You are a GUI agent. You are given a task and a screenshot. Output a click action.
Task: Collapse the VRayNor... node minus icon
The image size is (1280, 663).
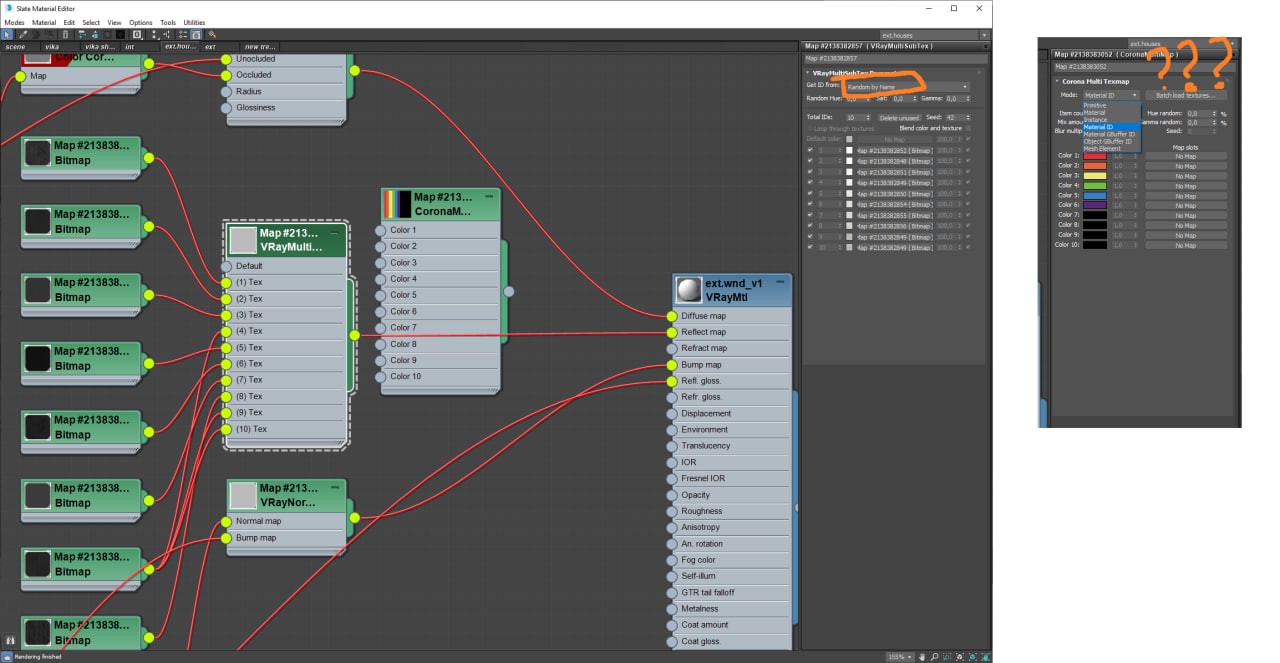point(336,488)
